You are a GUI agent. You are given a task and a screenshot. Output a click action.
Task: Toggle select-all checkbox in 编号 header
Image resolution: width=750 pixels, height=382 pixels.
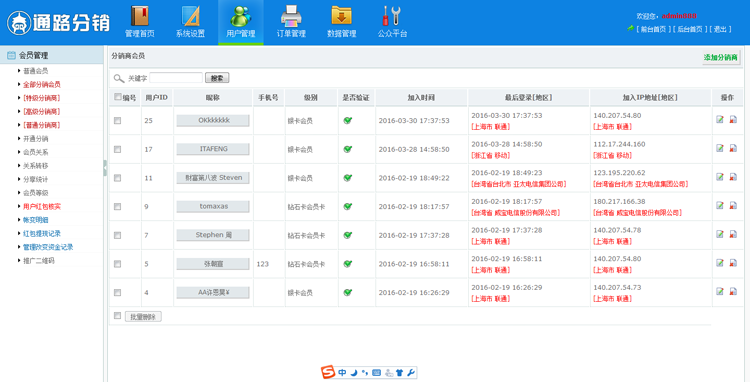pos(118,97)
